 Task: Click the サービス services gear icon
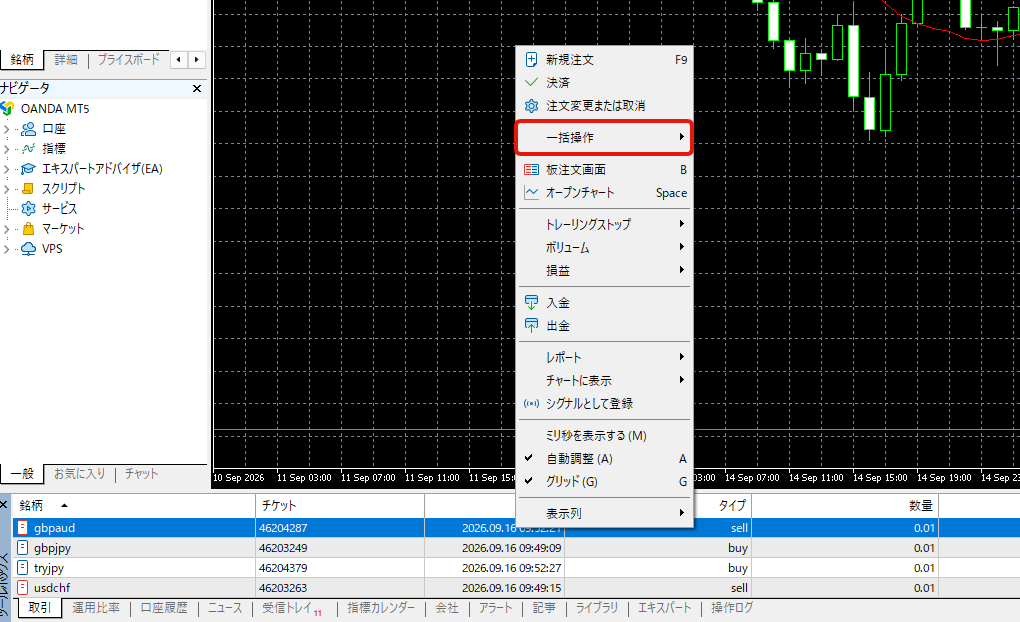[x=28, y=209]
